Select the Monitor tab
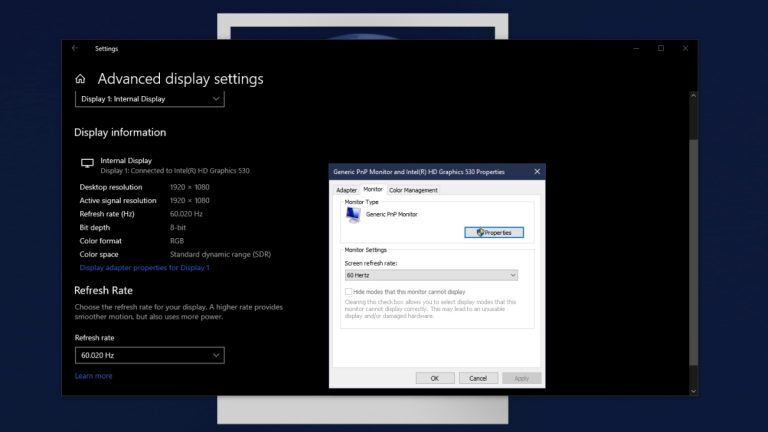The image size is (768, 432). click(373, 189)
